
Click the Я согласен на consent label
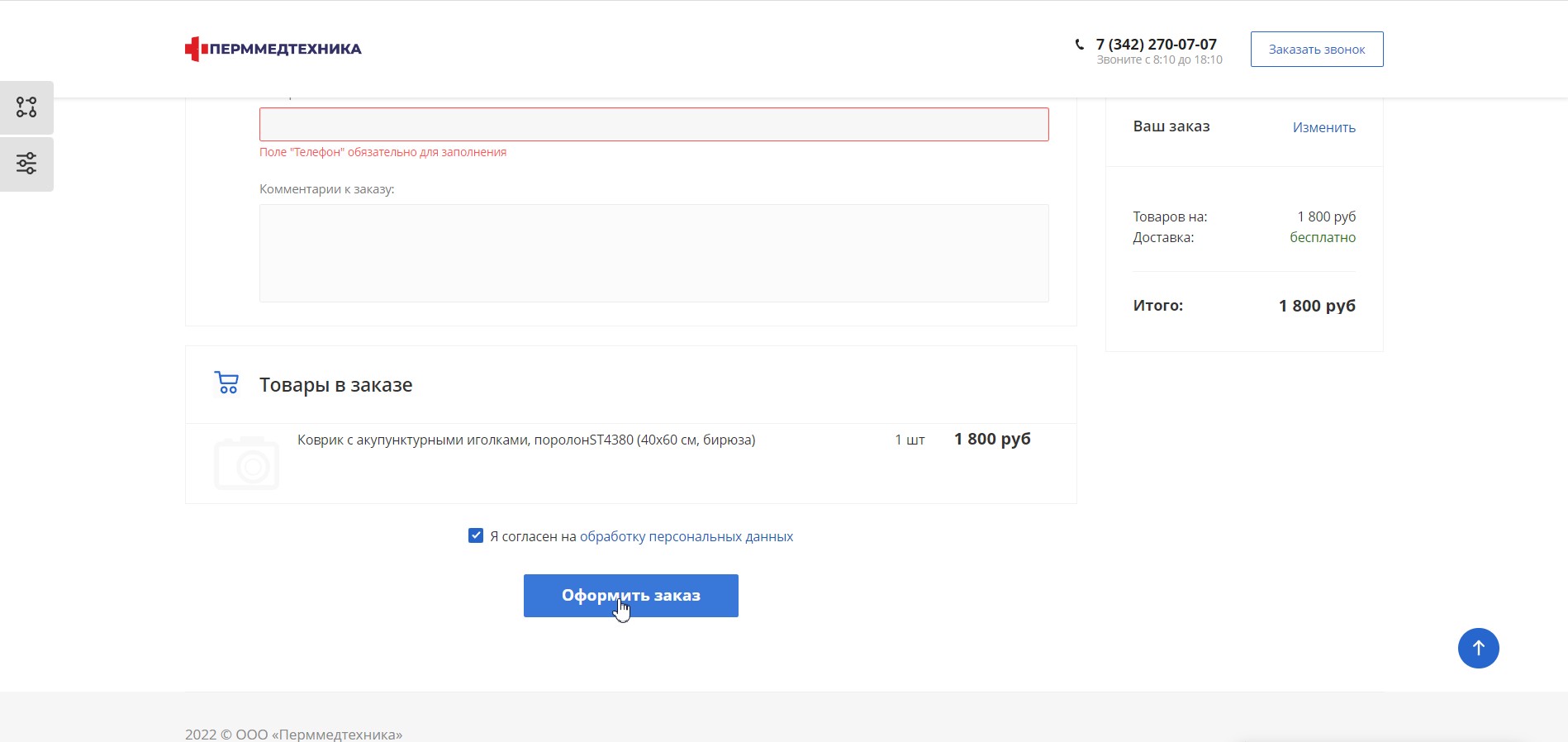[533, 536]
